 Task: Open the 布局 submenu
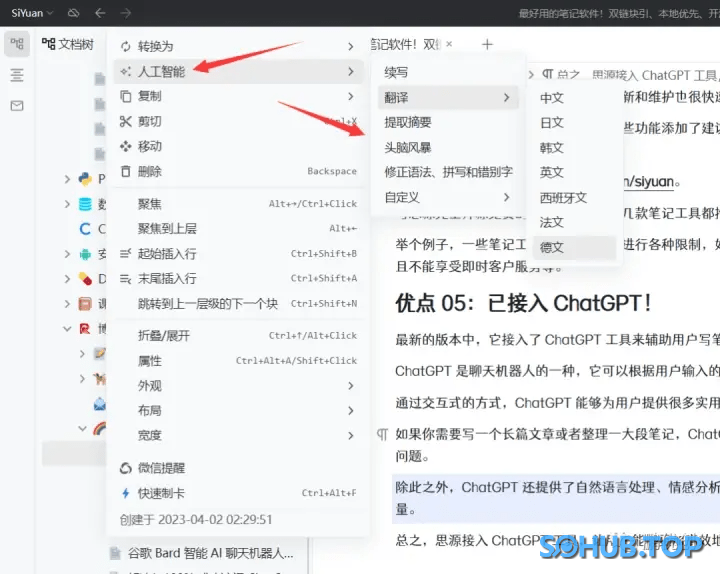pyautogui.click(x=237, y=411)
